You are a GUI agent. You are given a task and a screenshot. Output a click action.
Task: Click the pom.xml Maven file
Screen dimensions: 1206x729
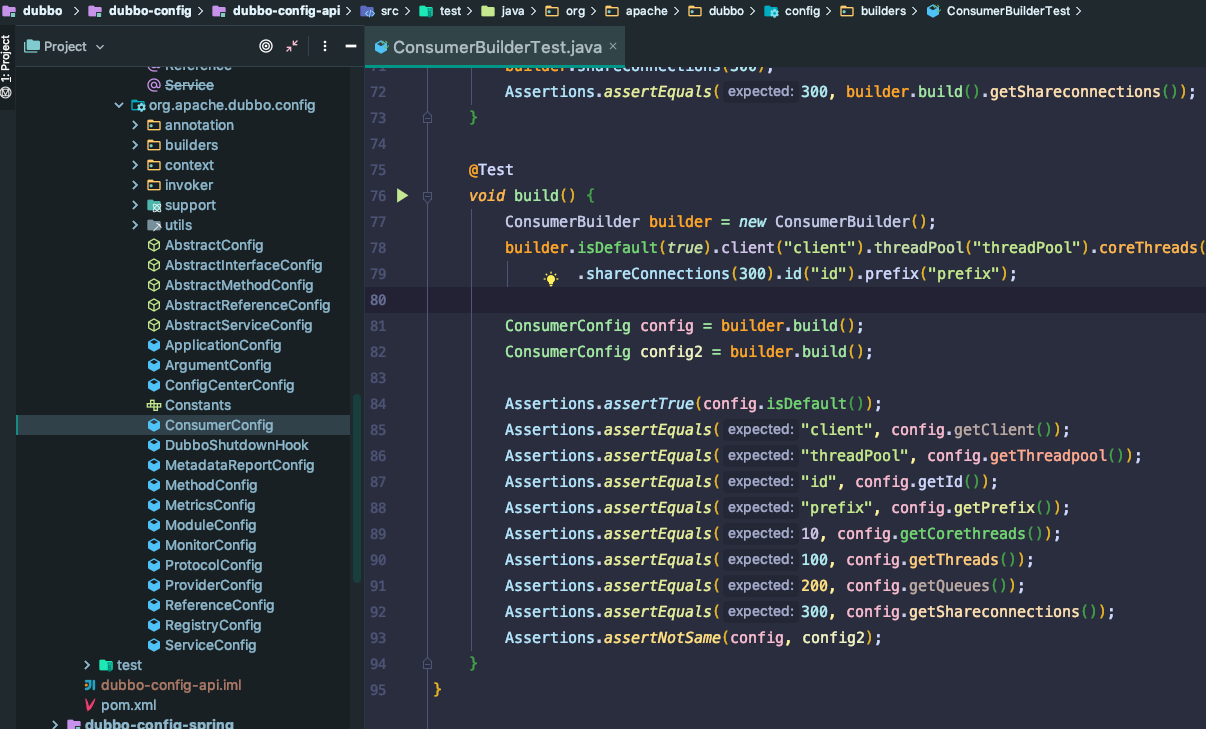click(x=129, y=705)
